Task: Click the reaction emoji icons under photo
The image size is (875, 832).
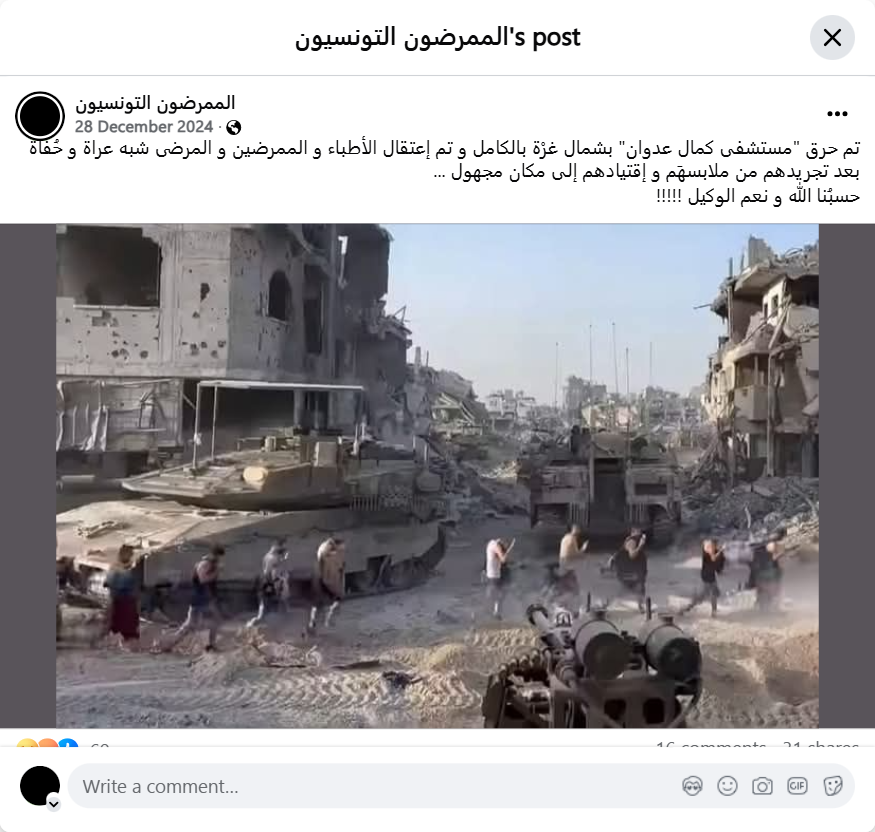Action: click(x=47, y=743)
